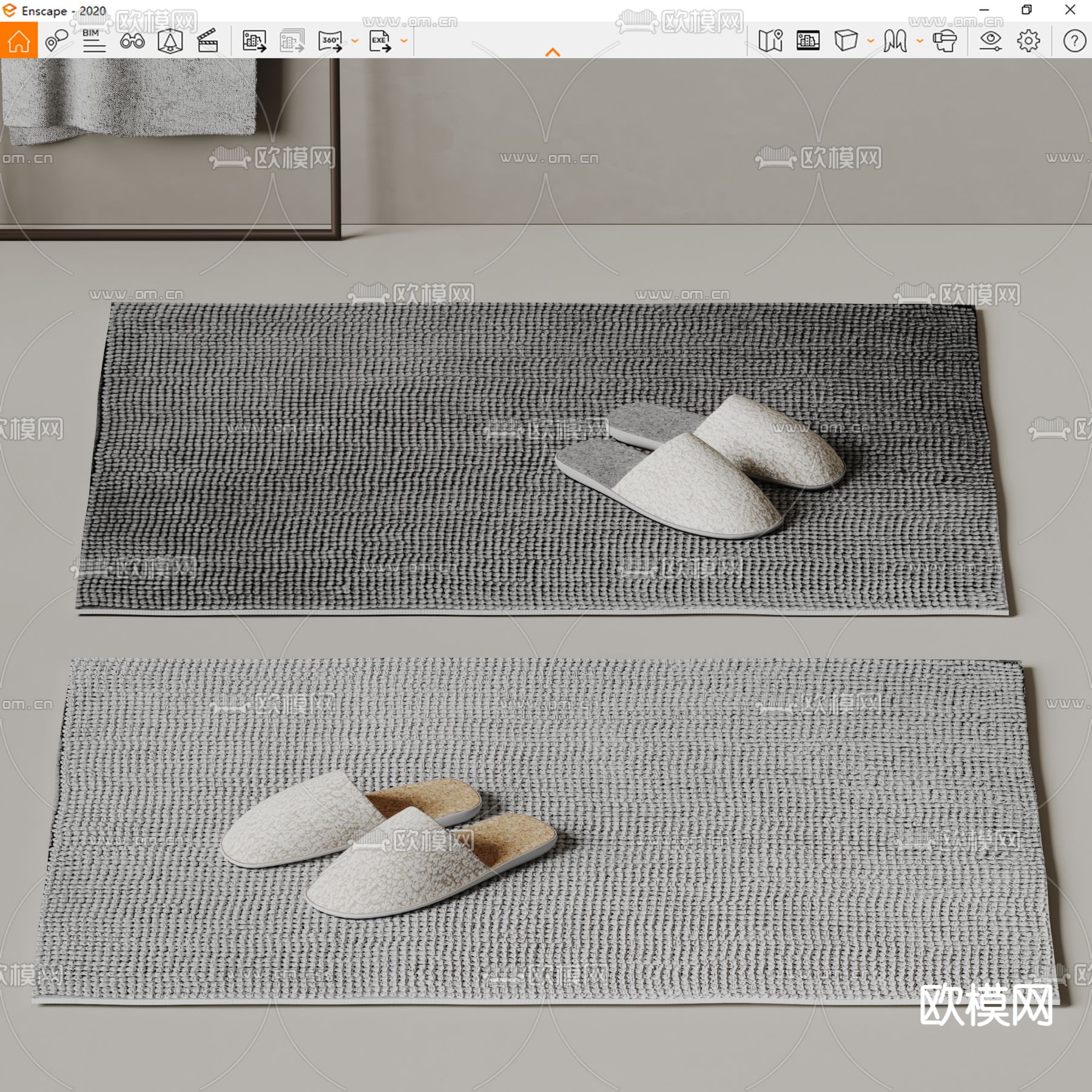
Task: Click the 360° panorama export icon
Action: point(330,41)
